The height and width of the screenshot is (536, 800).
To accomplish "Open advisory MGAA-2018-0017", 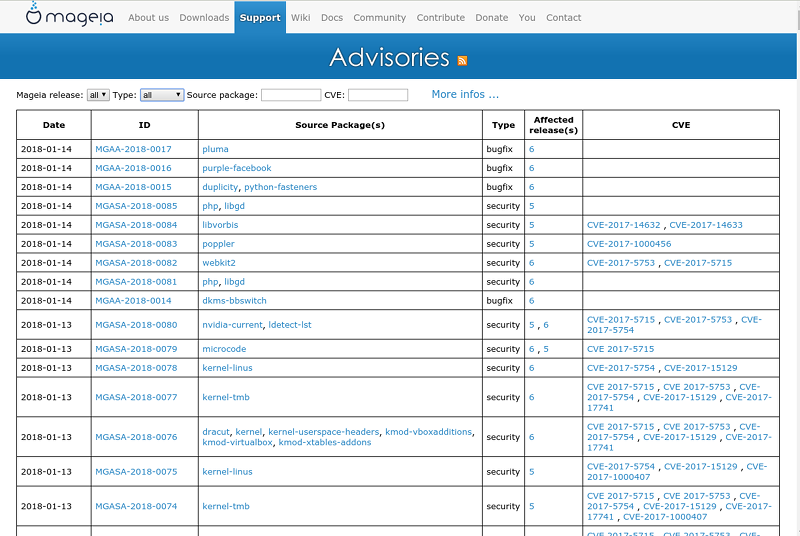I will 133,149.
